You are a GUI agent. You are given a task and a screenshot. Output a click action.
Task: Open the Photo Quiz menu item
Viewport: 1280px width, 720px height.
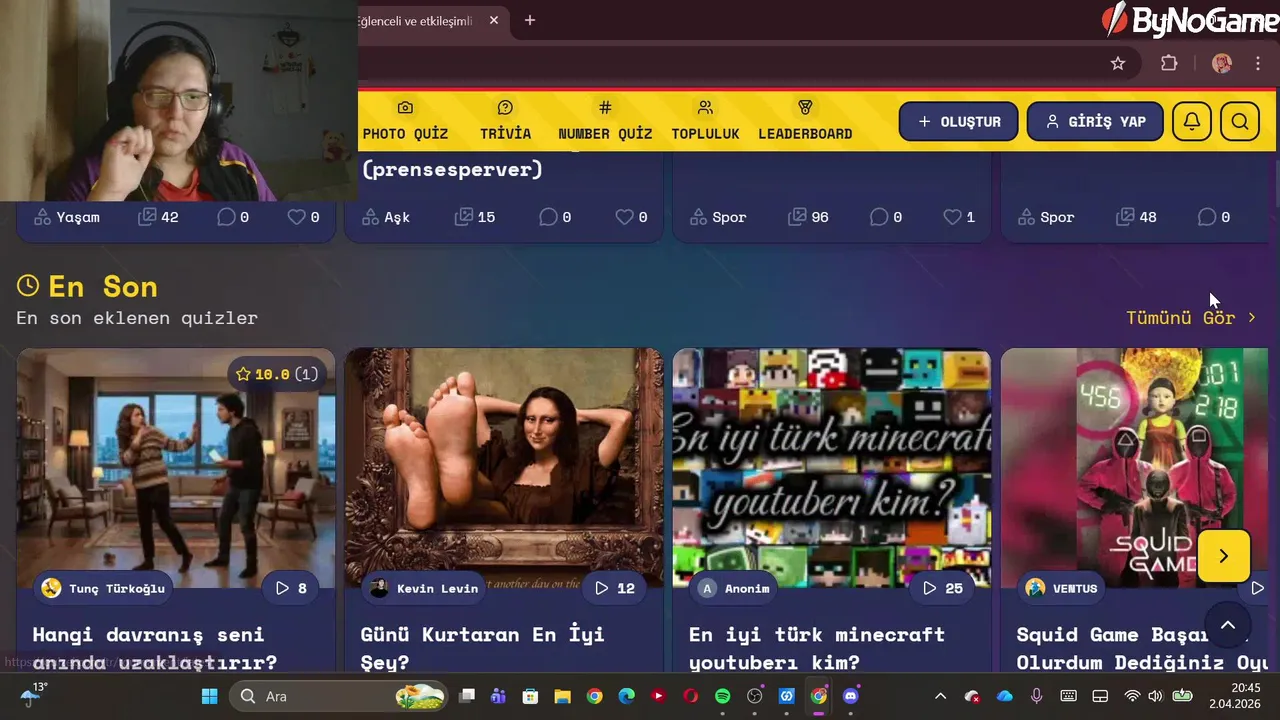click(x=405, y=121)
